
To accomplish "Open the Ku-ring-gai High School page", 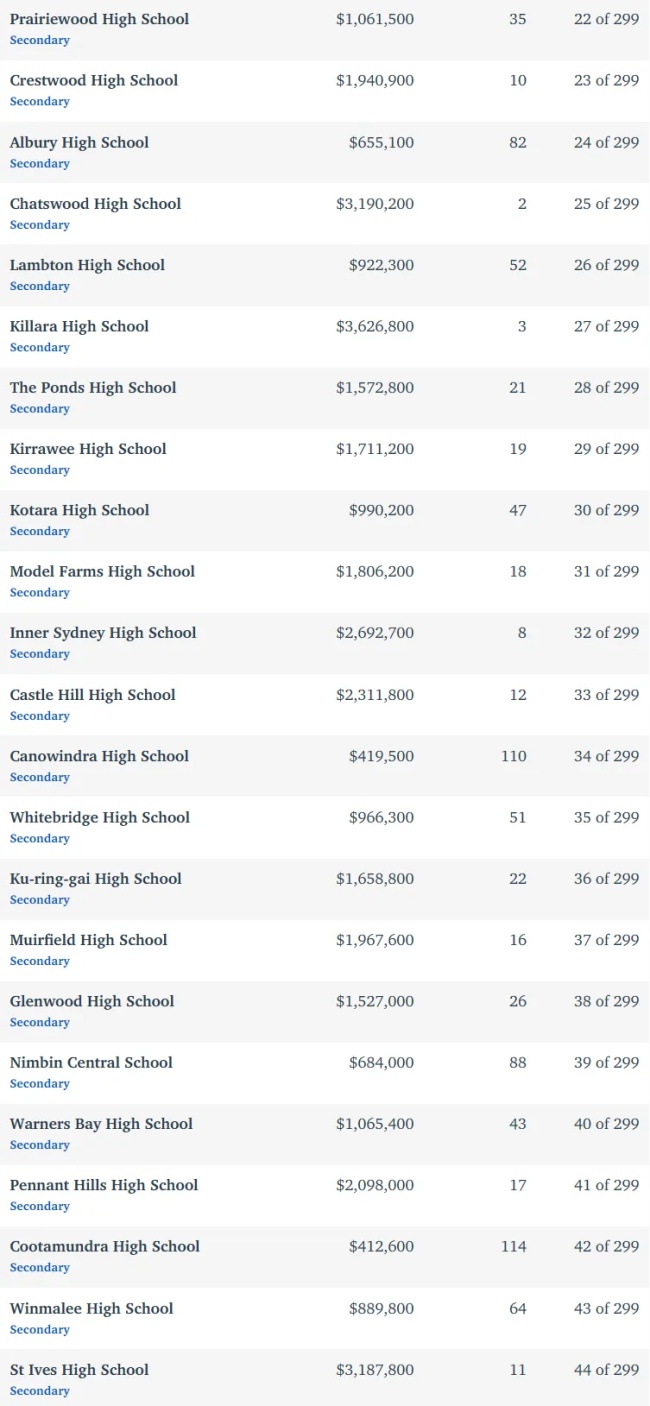I will 96,878.
